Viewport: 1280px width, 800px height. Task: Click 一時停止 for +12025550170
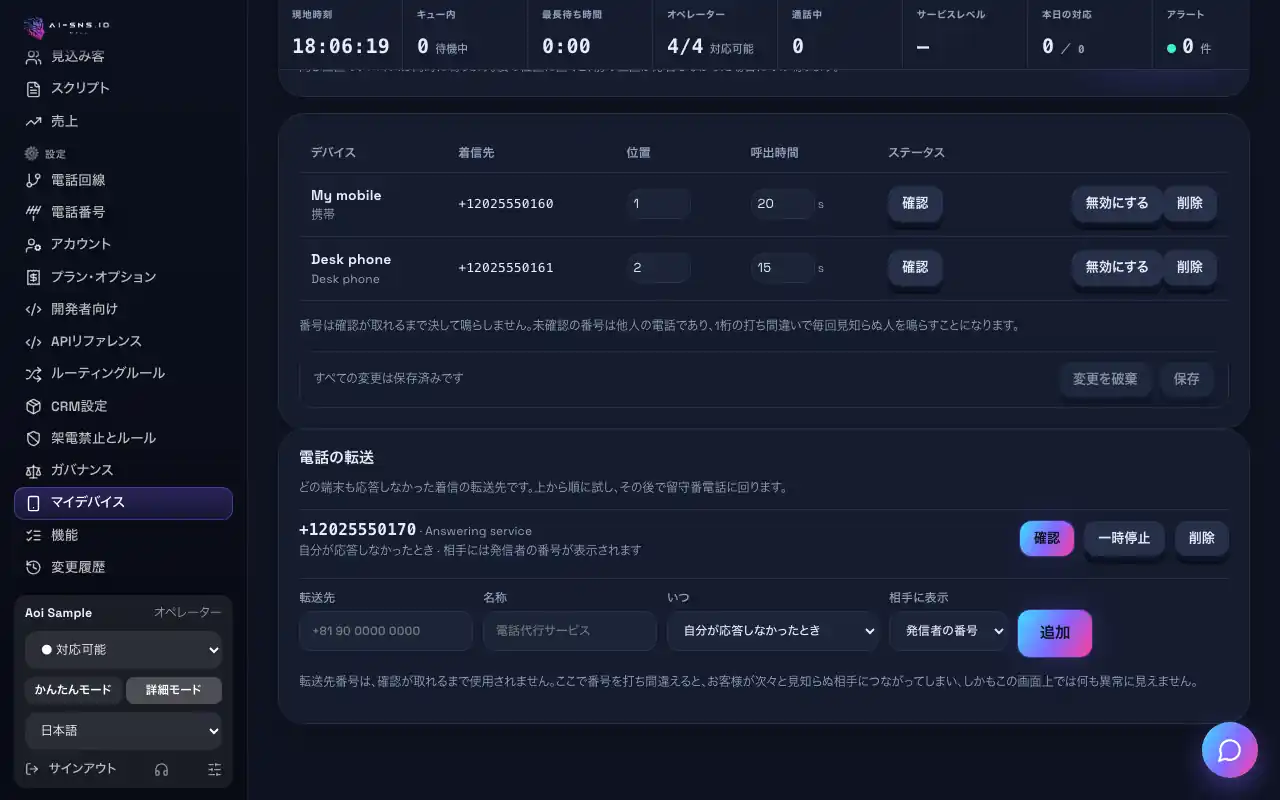tap(1124, 538)
